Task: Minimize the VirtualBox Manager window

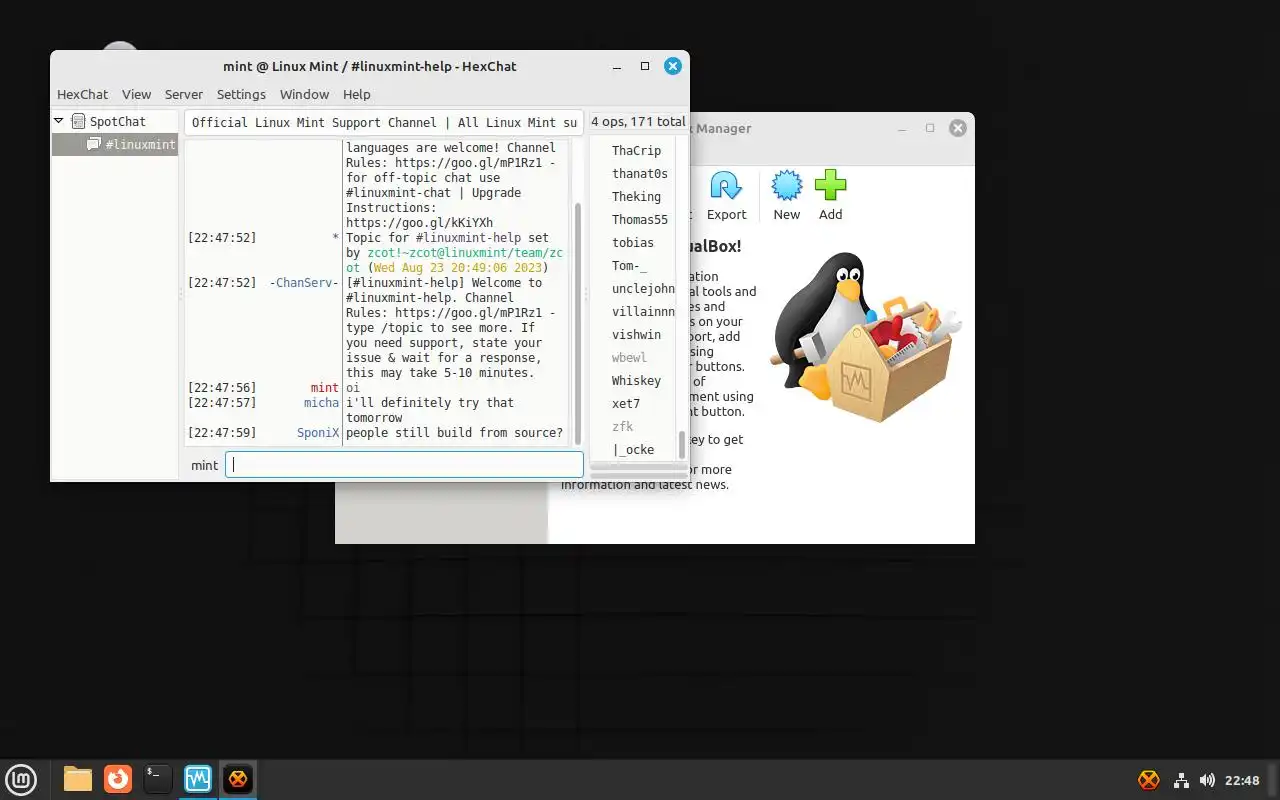Action: click(x=902, y=128)
